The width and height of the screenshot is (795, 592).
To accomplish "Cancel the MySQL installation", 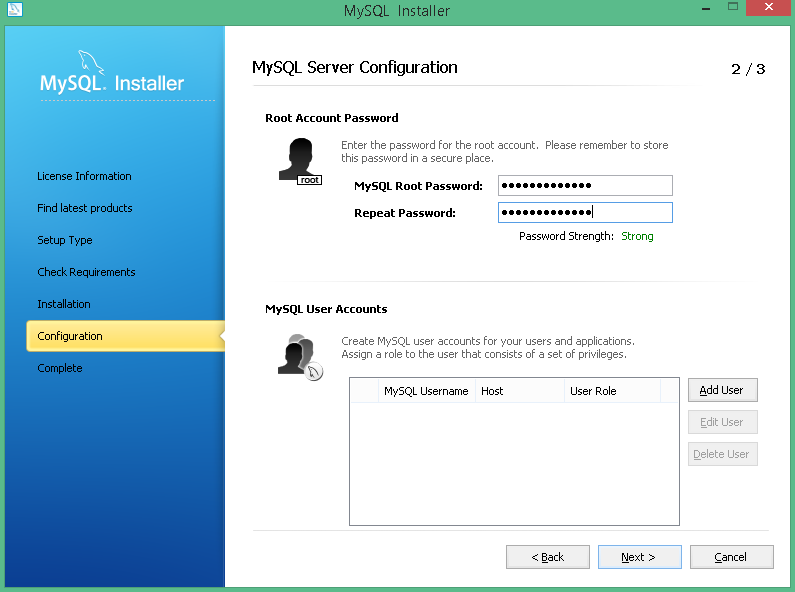I will [732, 557].
